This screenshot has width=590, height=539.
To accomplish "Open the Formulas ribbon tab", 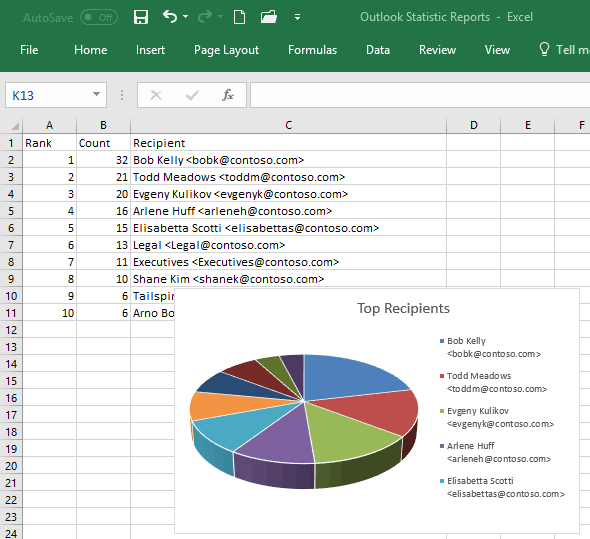I will (312, 50).
